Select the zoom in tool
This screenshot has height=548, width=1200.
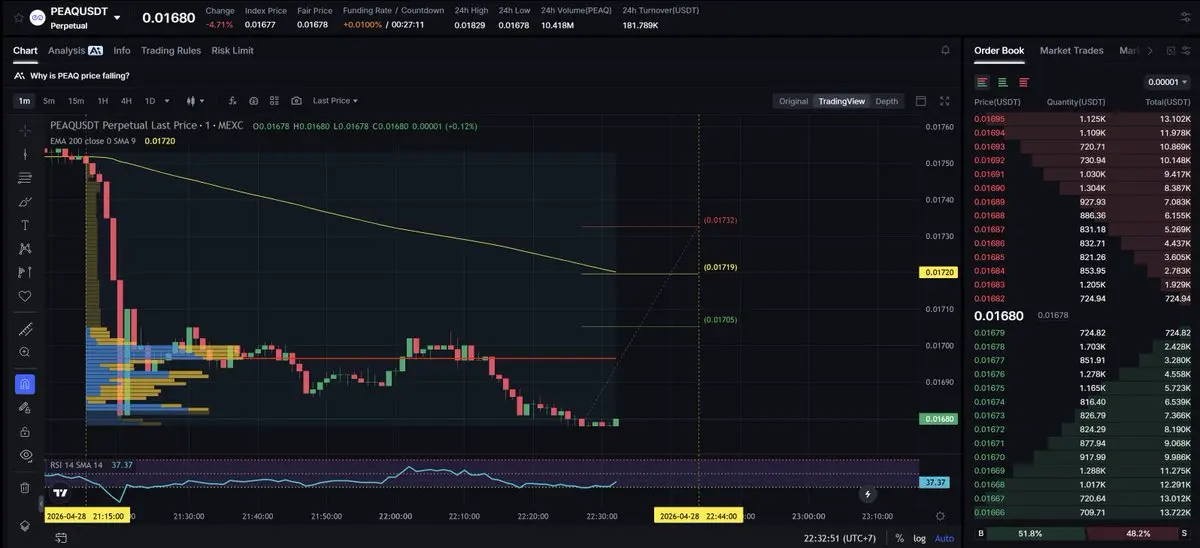point(25,352)
